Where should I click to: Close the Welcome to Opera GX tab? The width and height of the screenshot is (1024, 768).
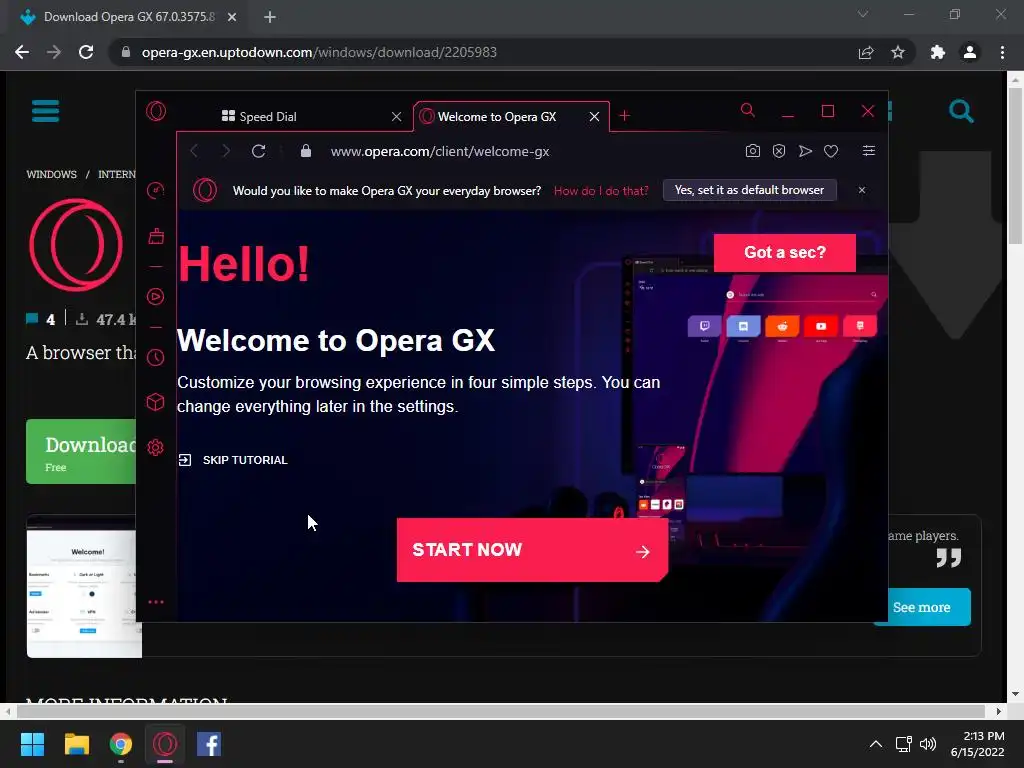point(594,116)
